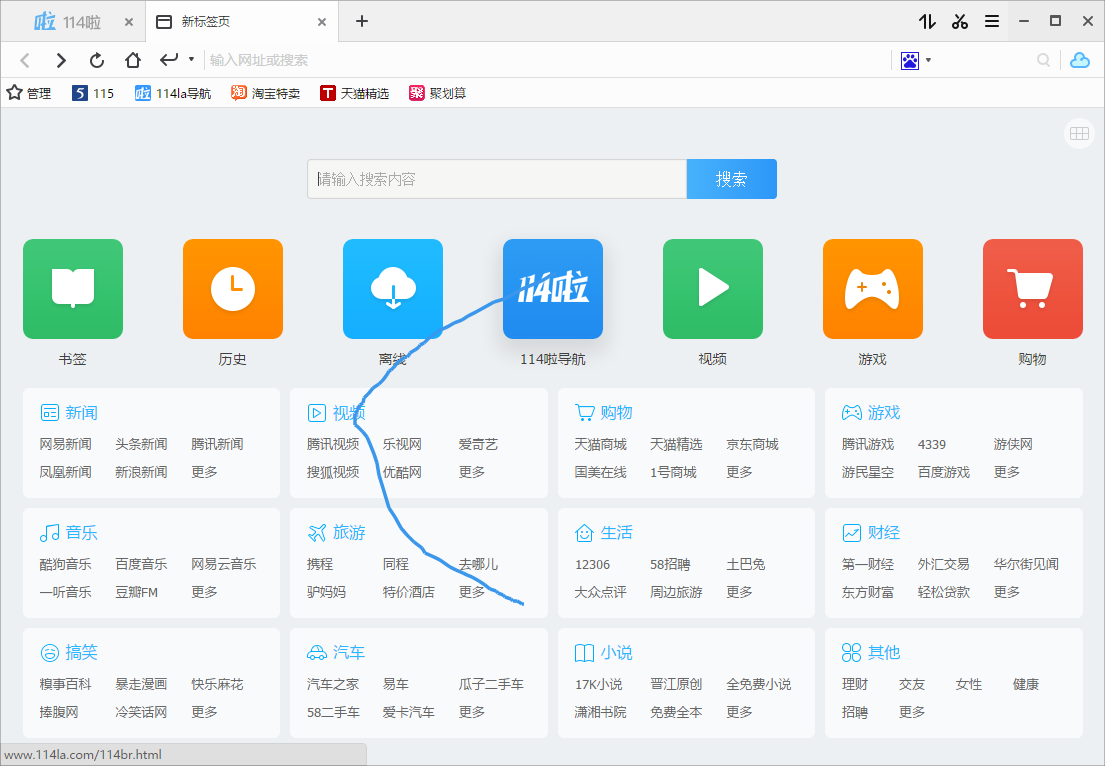Close the 新标签页 tab
The width and height of the screenshot is (1105, 766).
[321, 23]
